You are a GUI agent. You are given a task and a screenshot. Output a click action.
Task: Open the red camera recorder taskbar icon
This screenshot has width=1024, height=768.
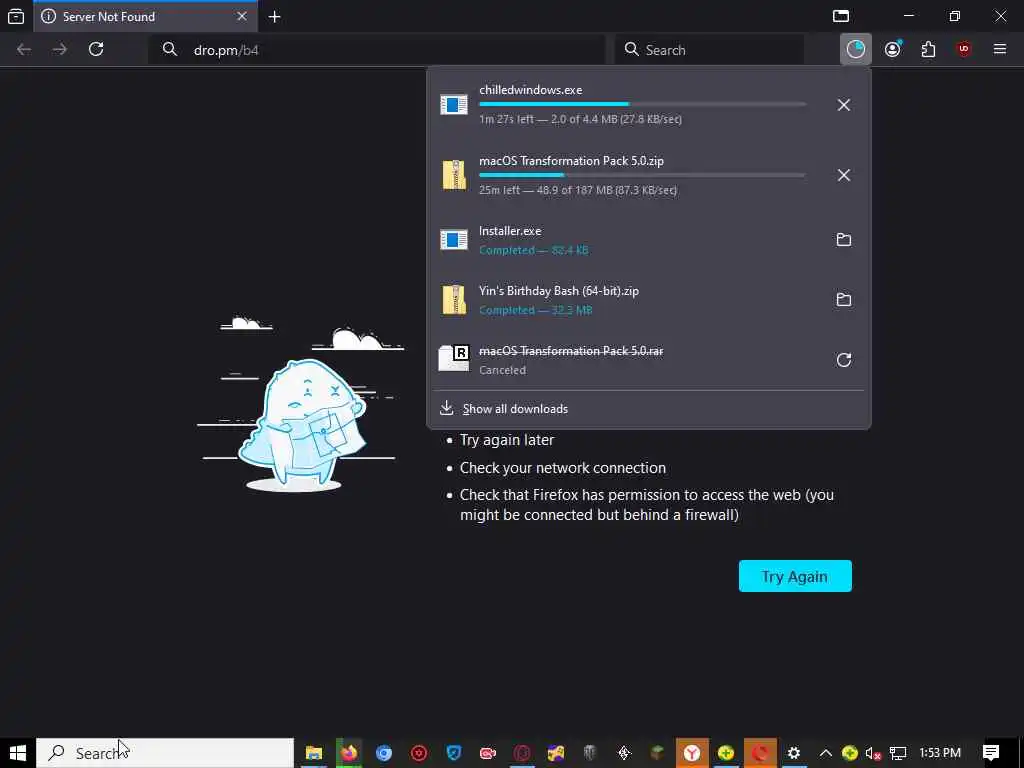[488, 753]
